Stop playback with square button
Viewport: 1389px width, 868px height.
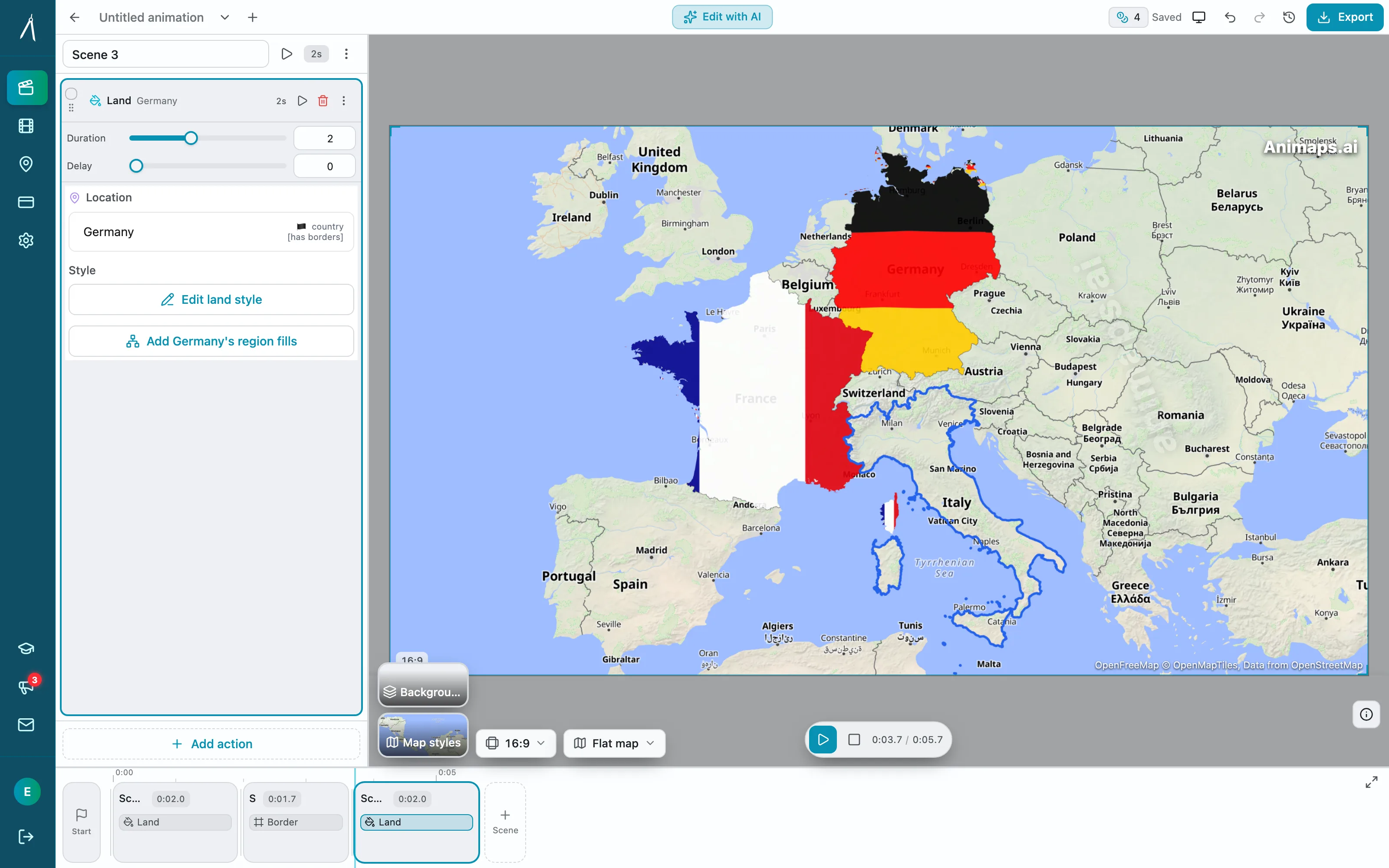coord(854,740)
